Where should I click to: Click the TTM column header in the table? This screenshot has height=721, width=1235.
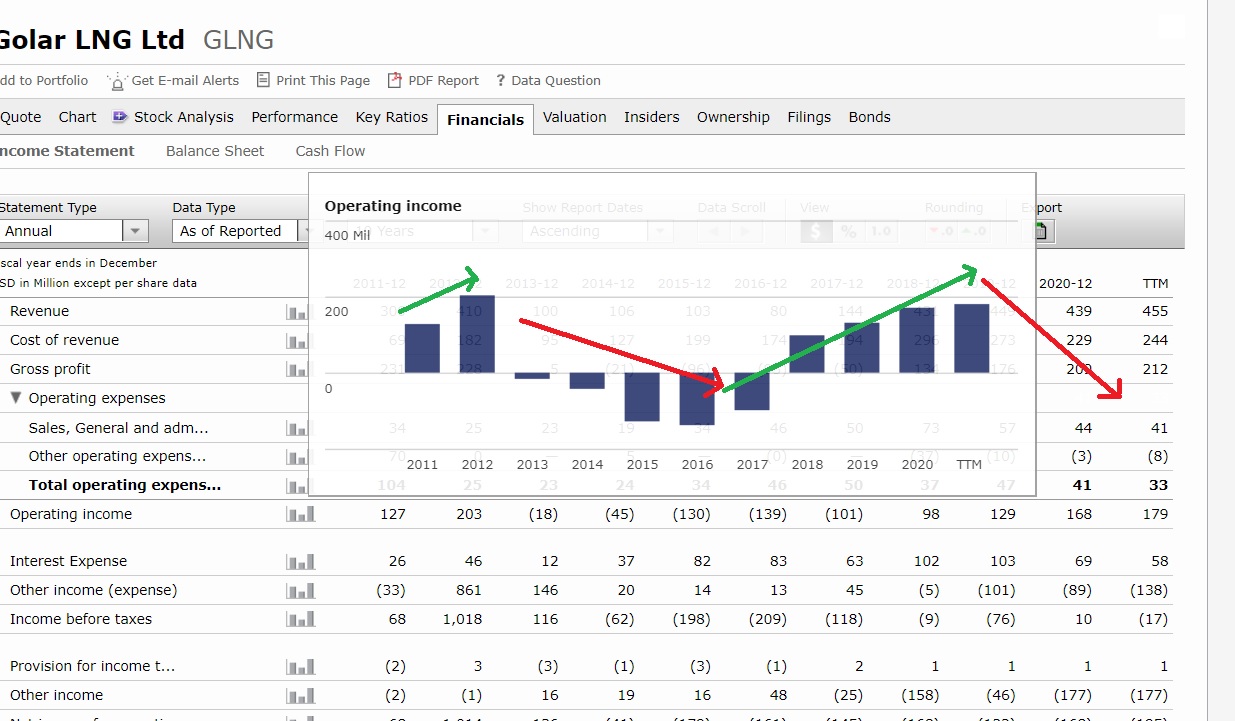tap(1155, 284)
